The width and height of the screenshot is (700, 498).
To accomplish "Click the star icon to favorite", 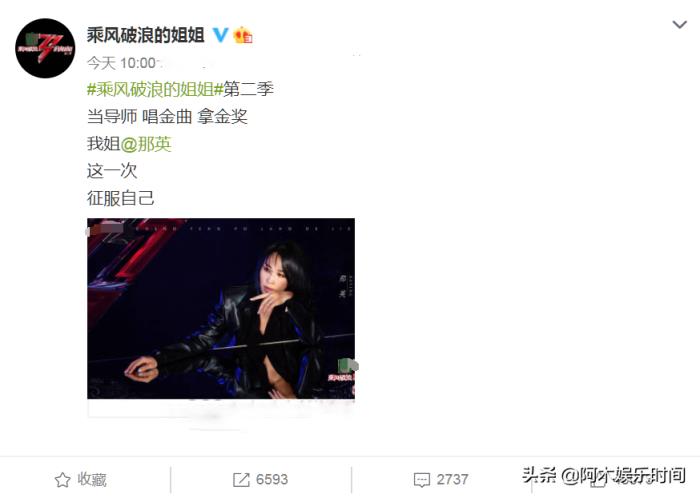I will pos(62,480).
